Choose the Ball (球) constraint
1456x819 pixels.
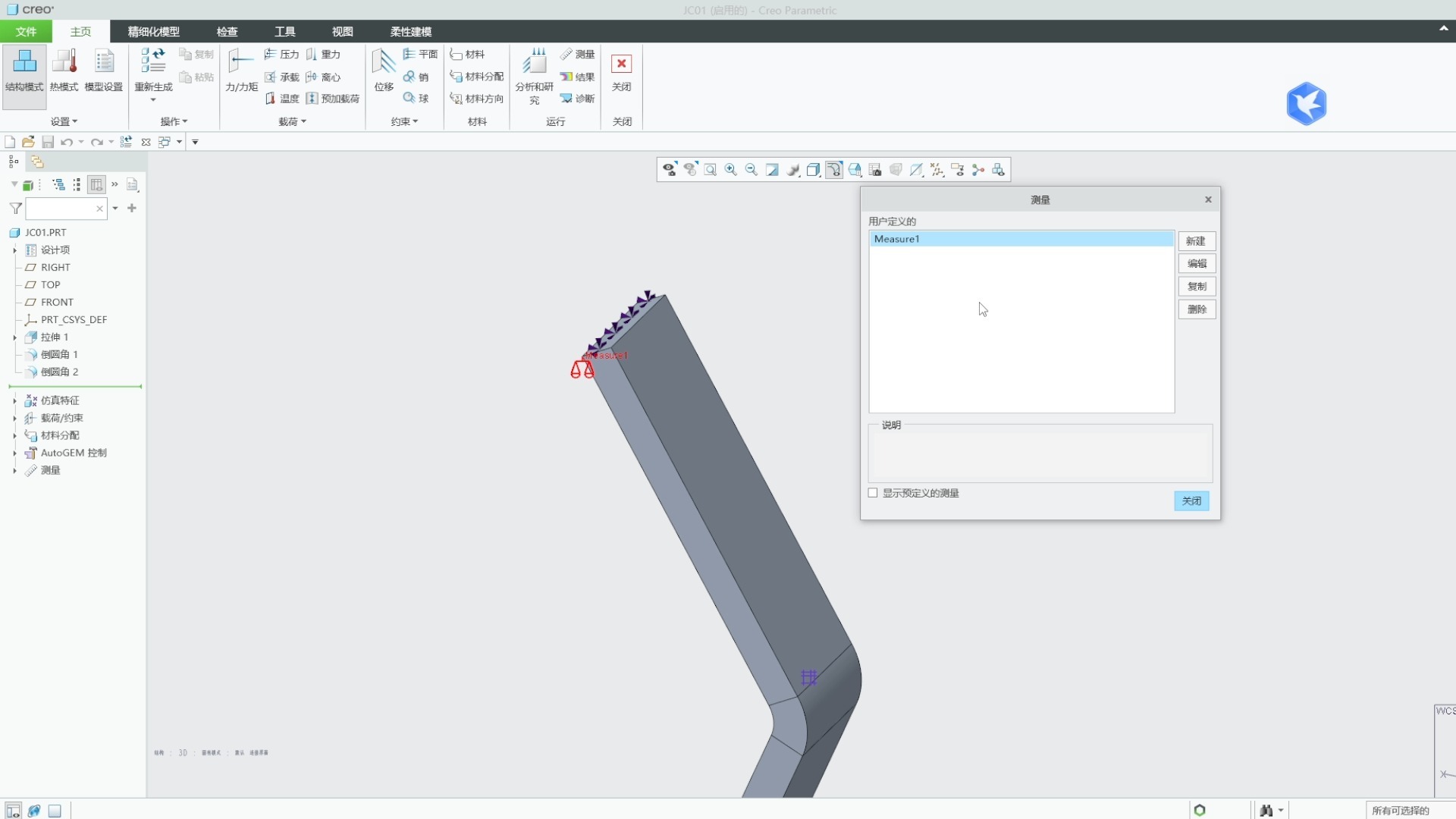(416, 99)
